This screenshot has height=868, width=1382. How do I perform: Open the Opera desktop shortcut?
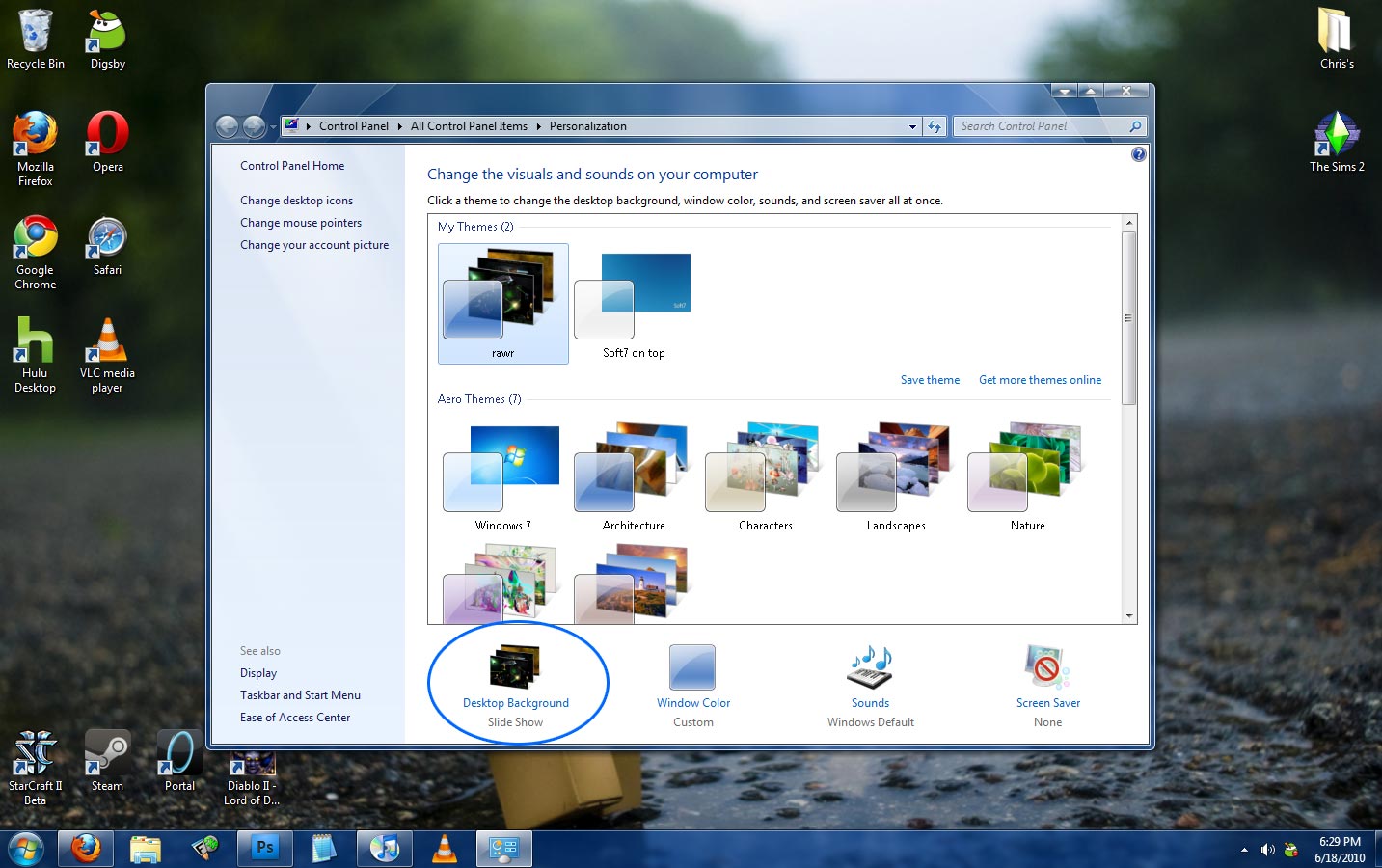point(107,143)
